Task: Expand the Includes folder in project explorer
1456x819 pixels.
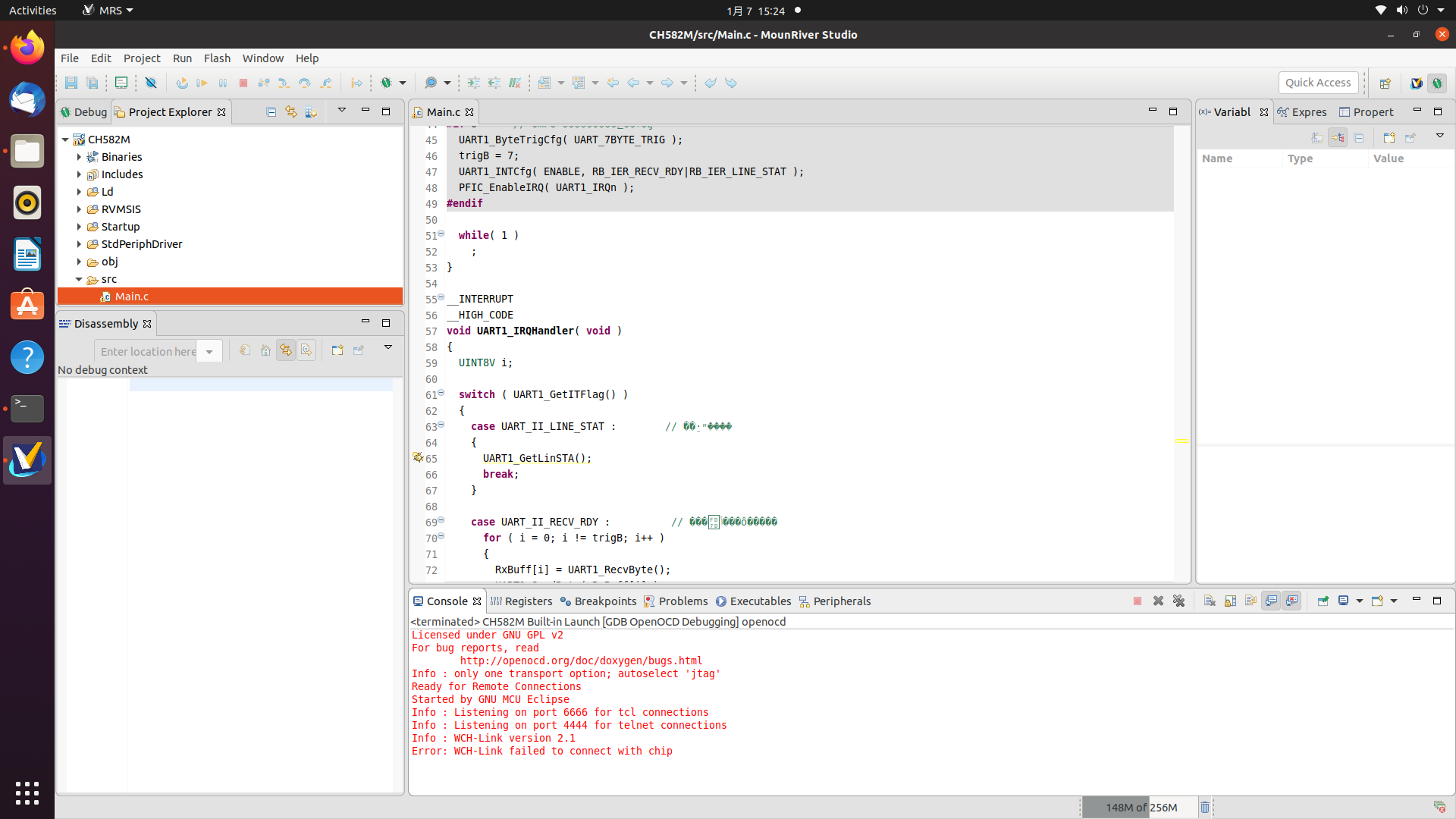Action: (x=80, y=174)
